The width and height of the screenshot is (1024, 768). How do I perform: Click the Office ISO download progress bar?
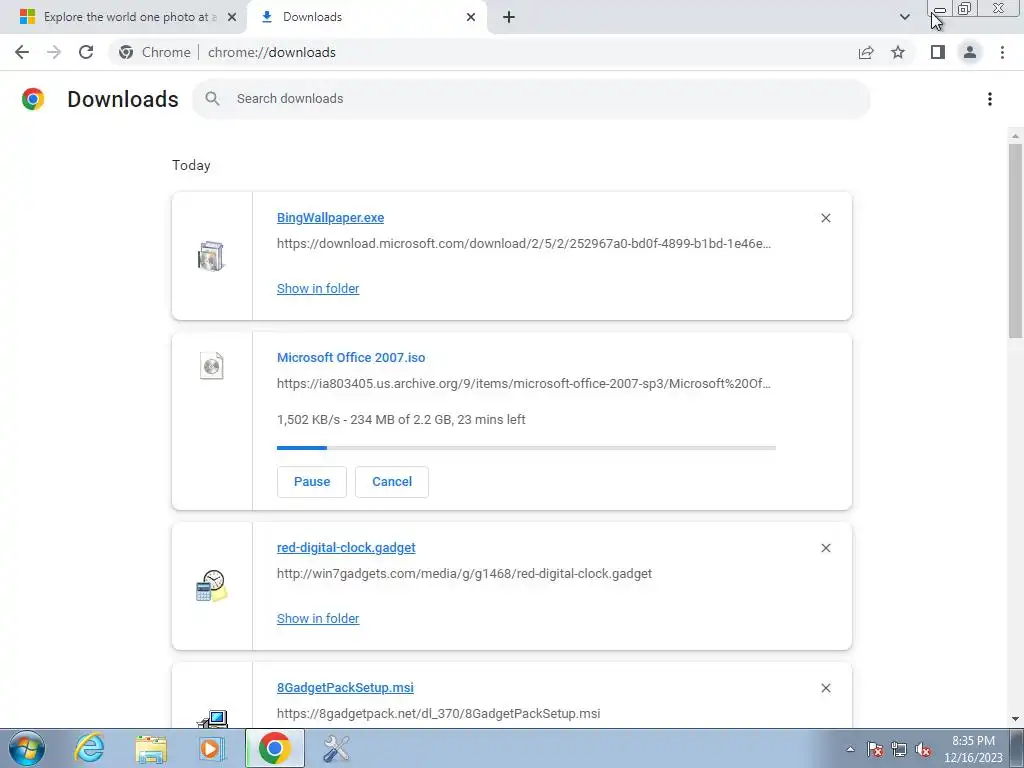coord(526,448)
